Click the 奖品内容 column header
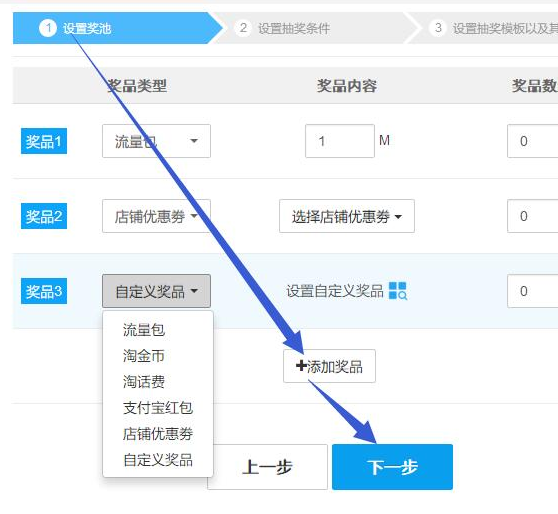 pyautogui.click(x=347, y=86)
